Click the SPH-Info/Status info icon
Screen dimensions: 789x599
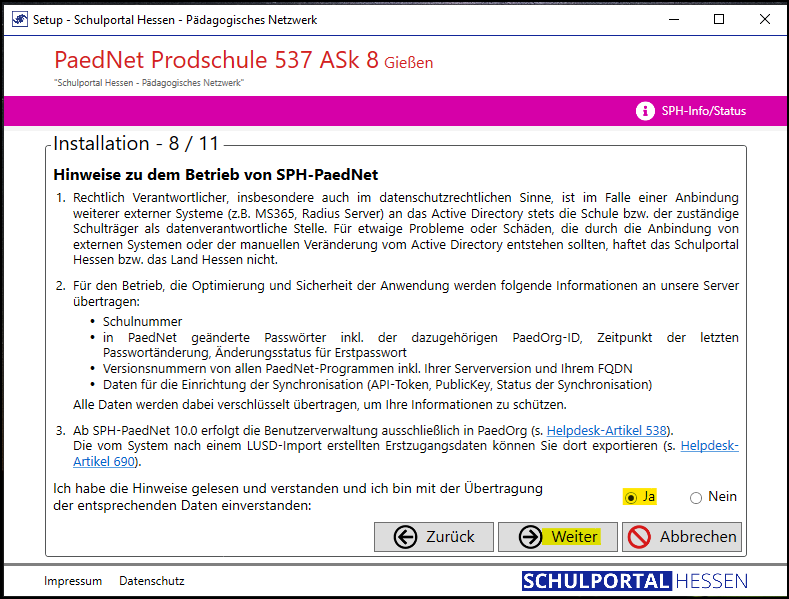coord(645,111)
